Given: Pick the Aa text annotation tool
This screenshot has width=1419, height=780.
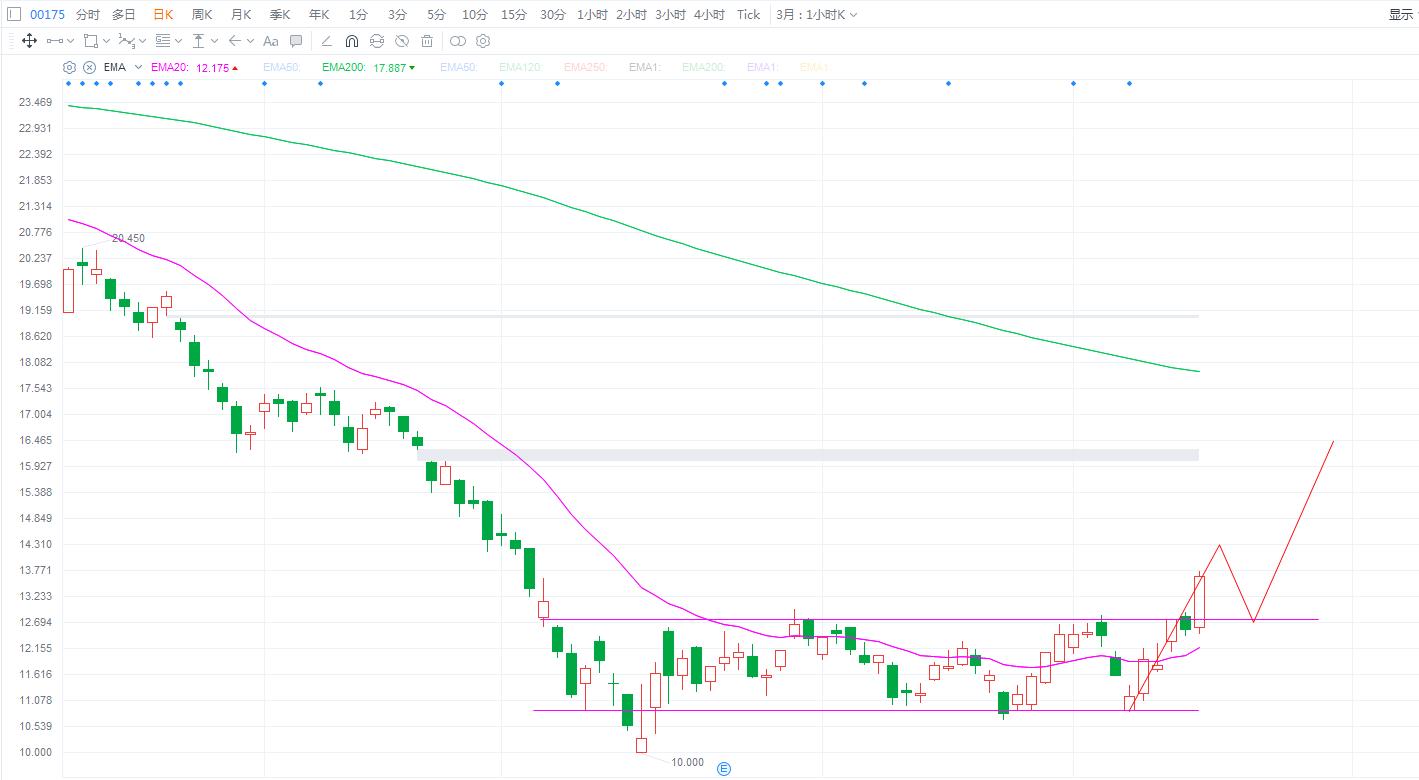Looking at the screenshot, I should [270, 41].
